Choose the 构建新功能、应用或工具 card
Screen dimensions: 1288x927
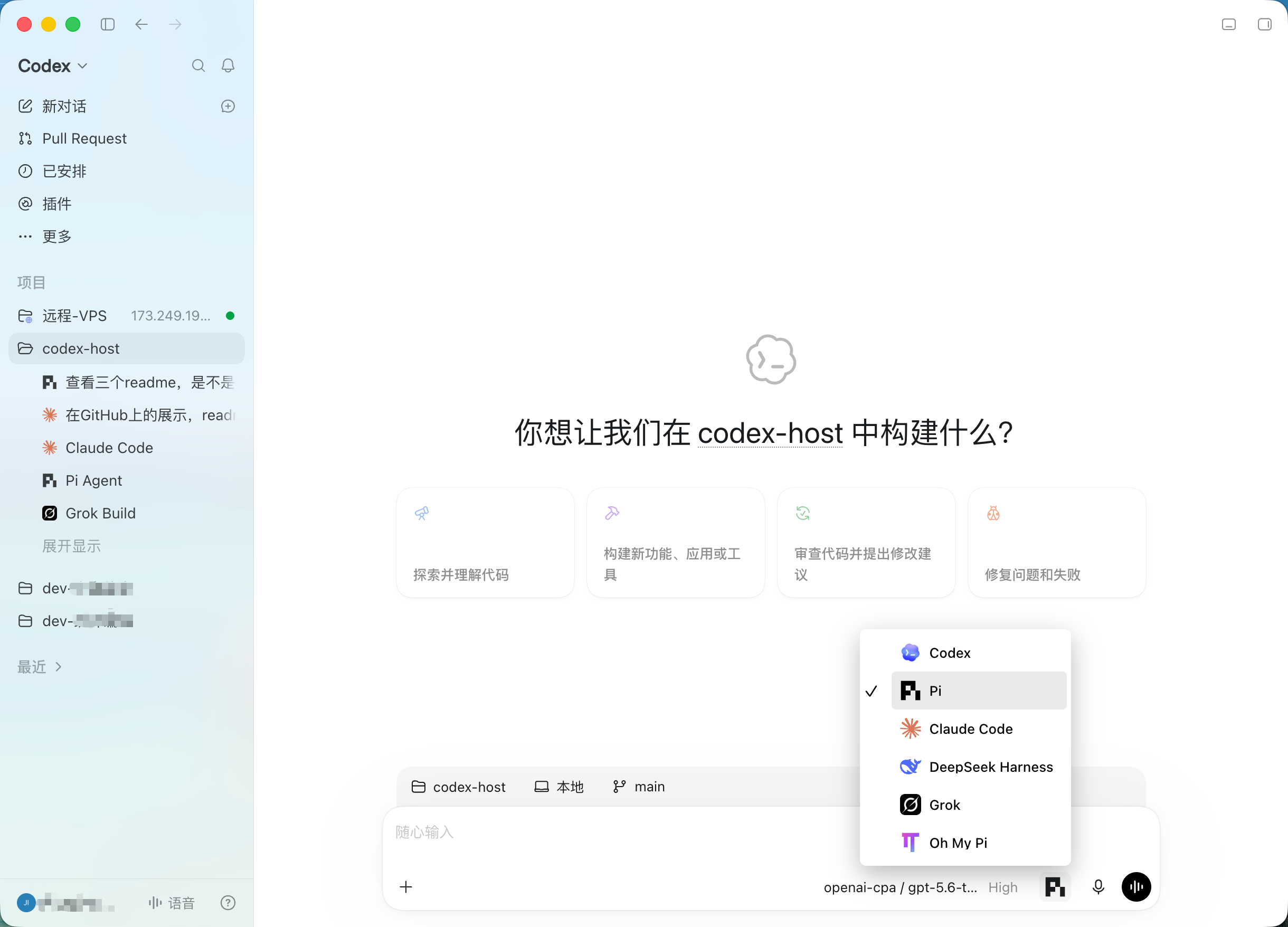[x=676, y=543]
